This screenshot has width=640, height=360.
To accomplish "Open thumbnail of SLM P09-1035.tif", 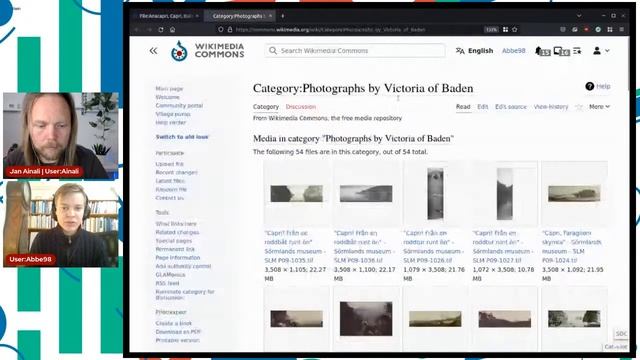I will [x=296, y=193].
